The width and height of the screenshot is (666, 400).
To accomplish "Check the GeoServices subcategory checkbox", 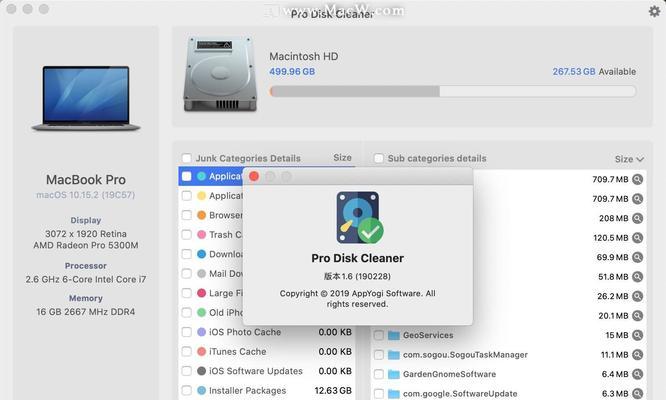I will pos(378,335).
